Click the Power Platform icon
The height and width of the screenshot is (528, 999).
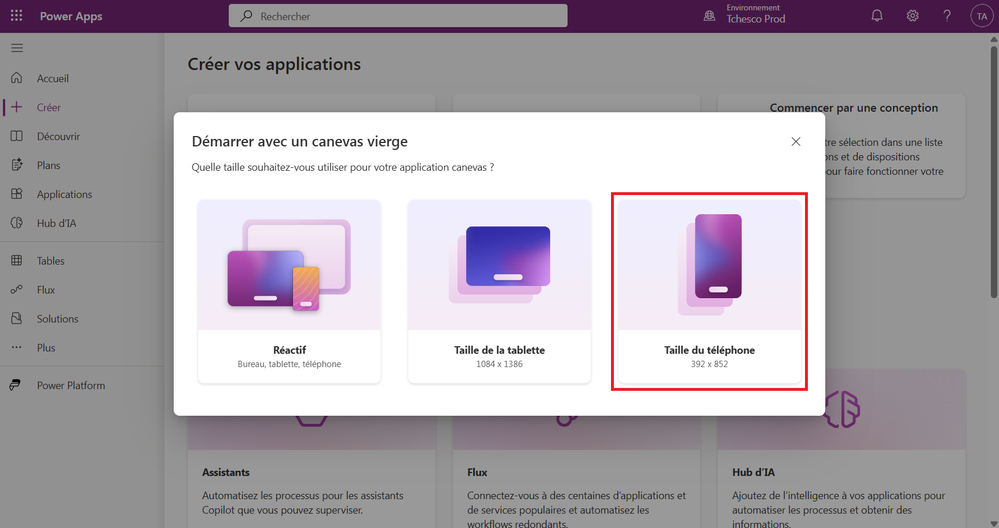click(x=15, y=385)
